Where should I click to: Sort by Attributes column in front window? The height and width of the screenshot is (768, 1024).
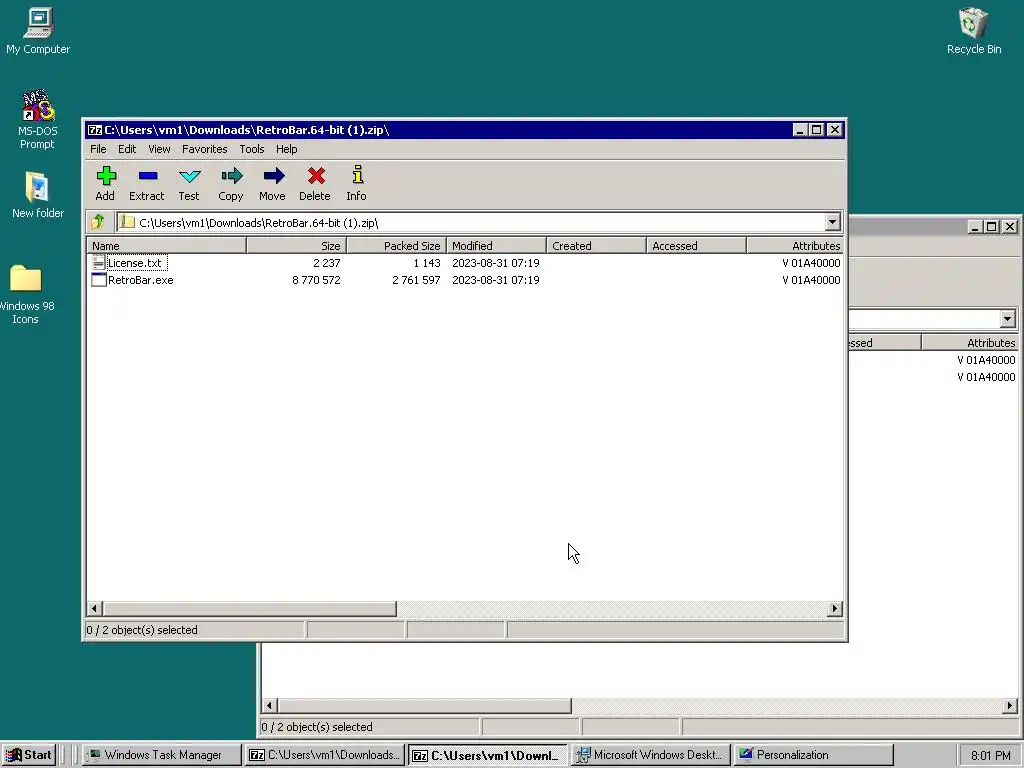pyautogui.click(x=795, y=246)
